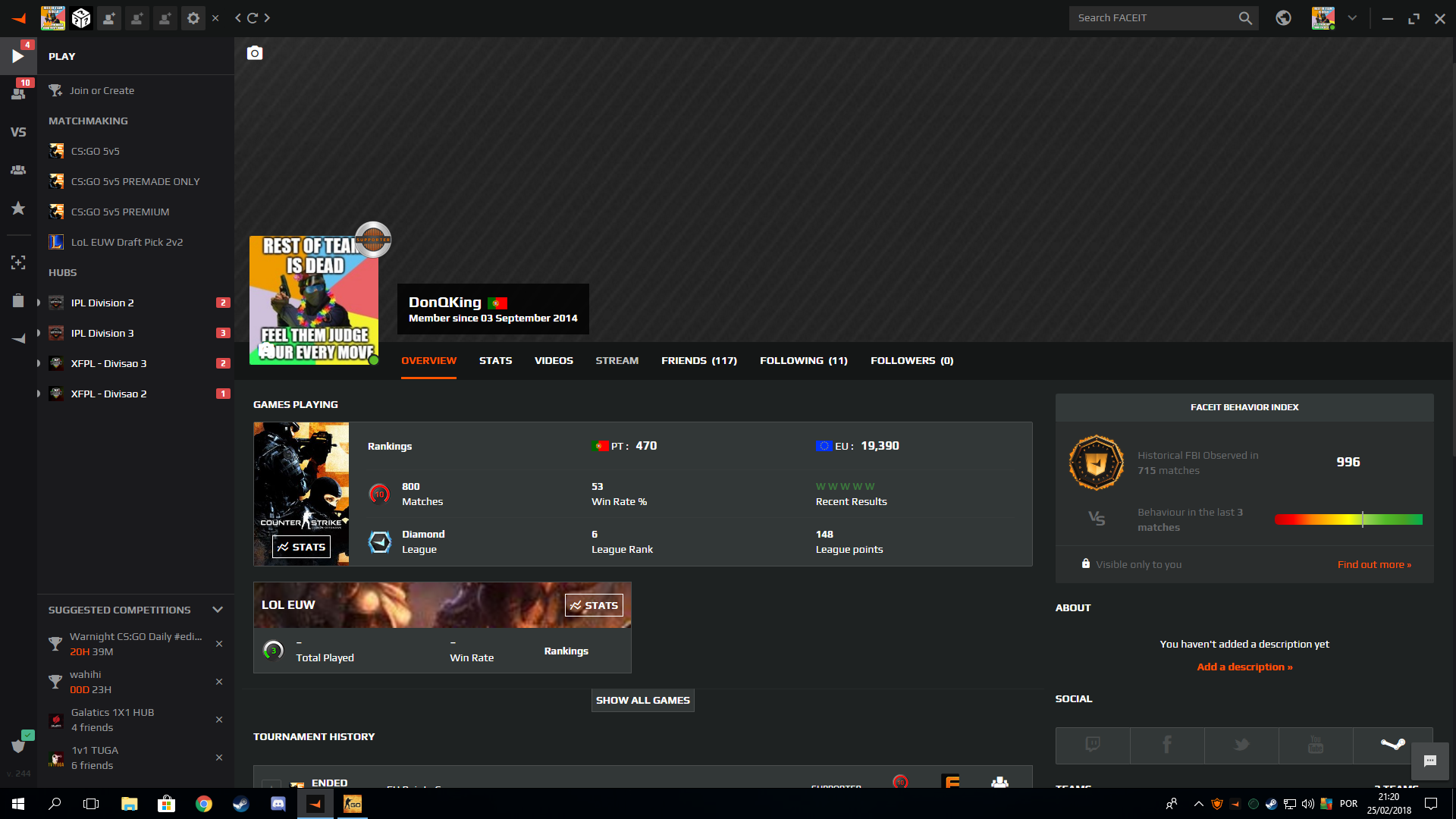Click Add a description link

pos(1244,667)
